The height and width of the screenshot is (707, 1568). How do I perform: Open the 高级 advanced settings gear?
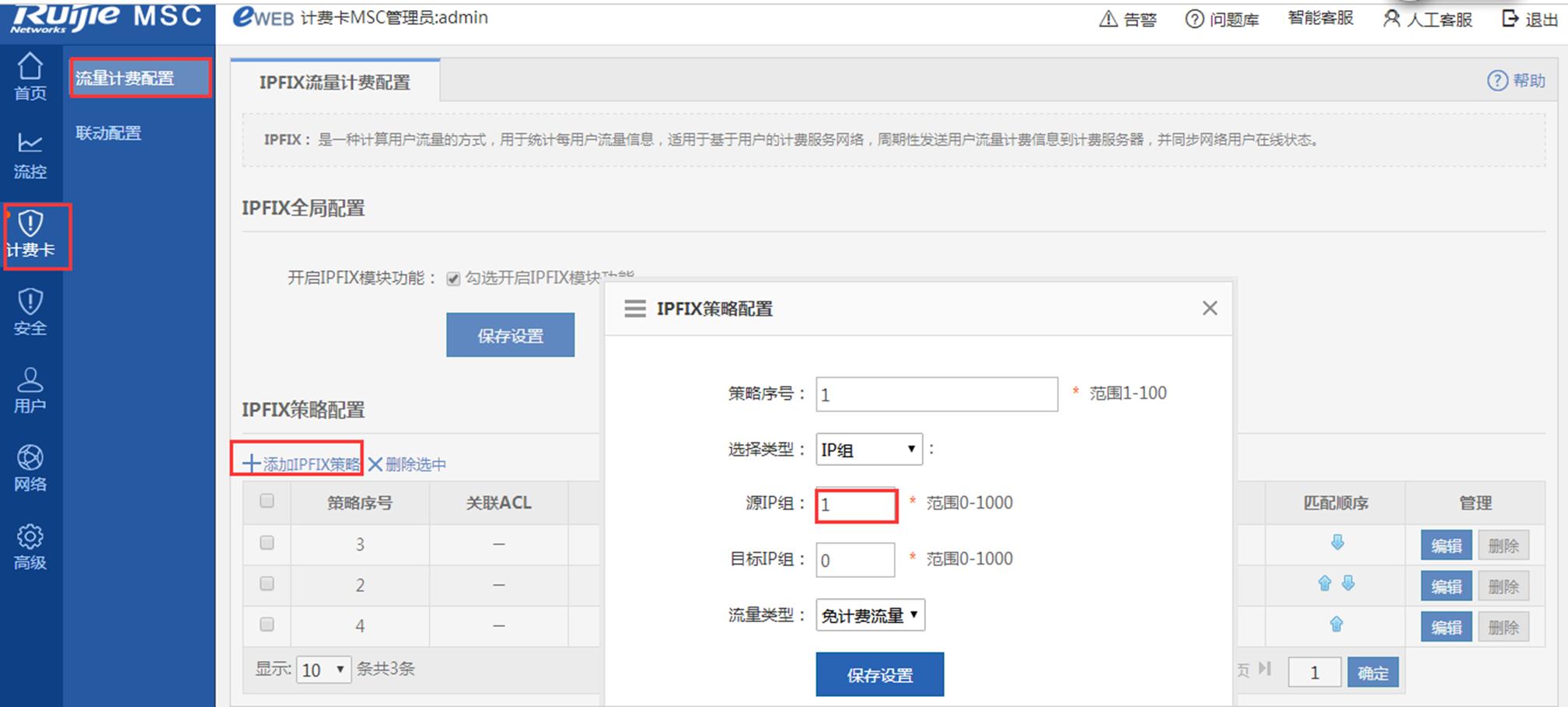(30, 546)
